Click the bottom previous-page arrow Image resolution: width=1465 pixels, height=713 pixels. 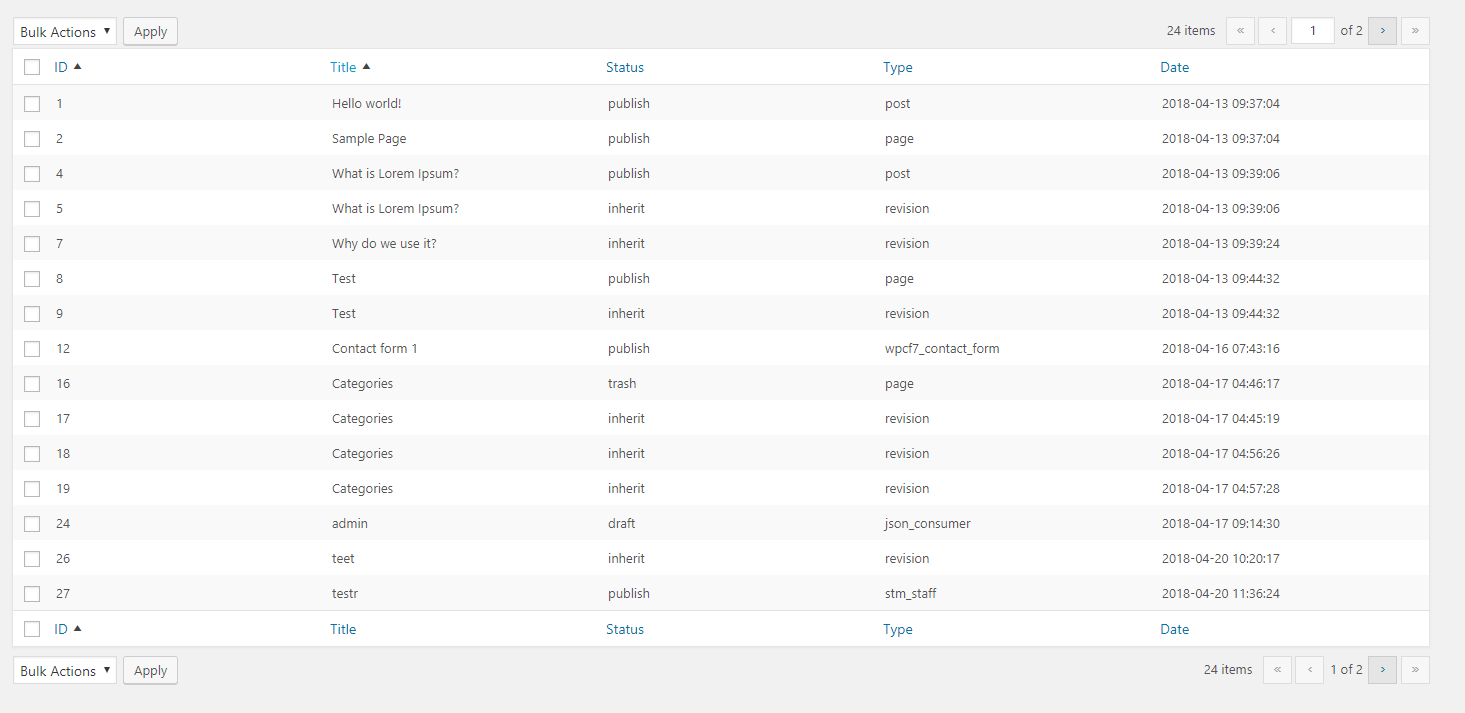tap(1309, 670)
